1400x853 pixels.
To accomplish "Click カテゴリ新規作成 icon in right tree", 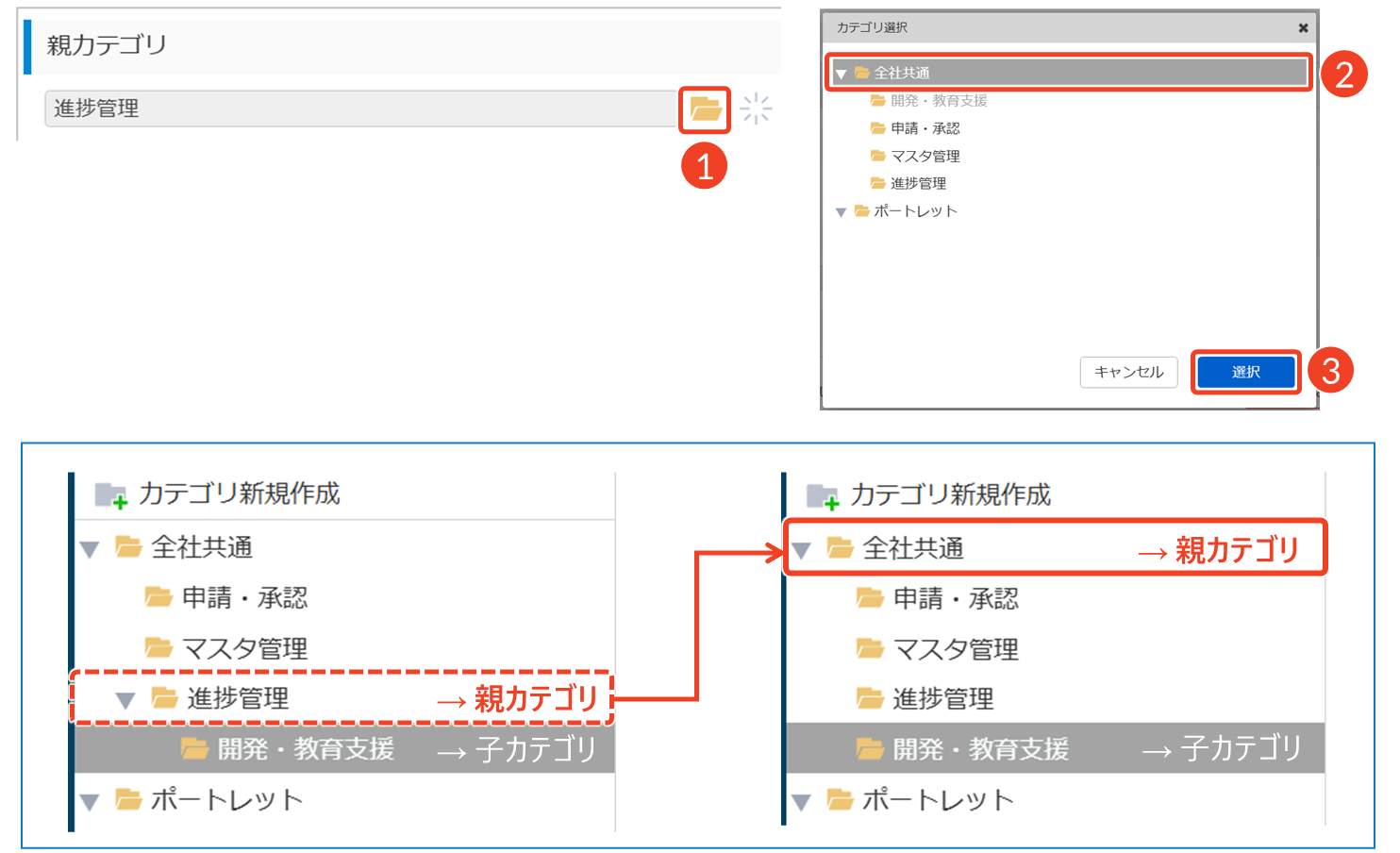I will pos(823,495).
